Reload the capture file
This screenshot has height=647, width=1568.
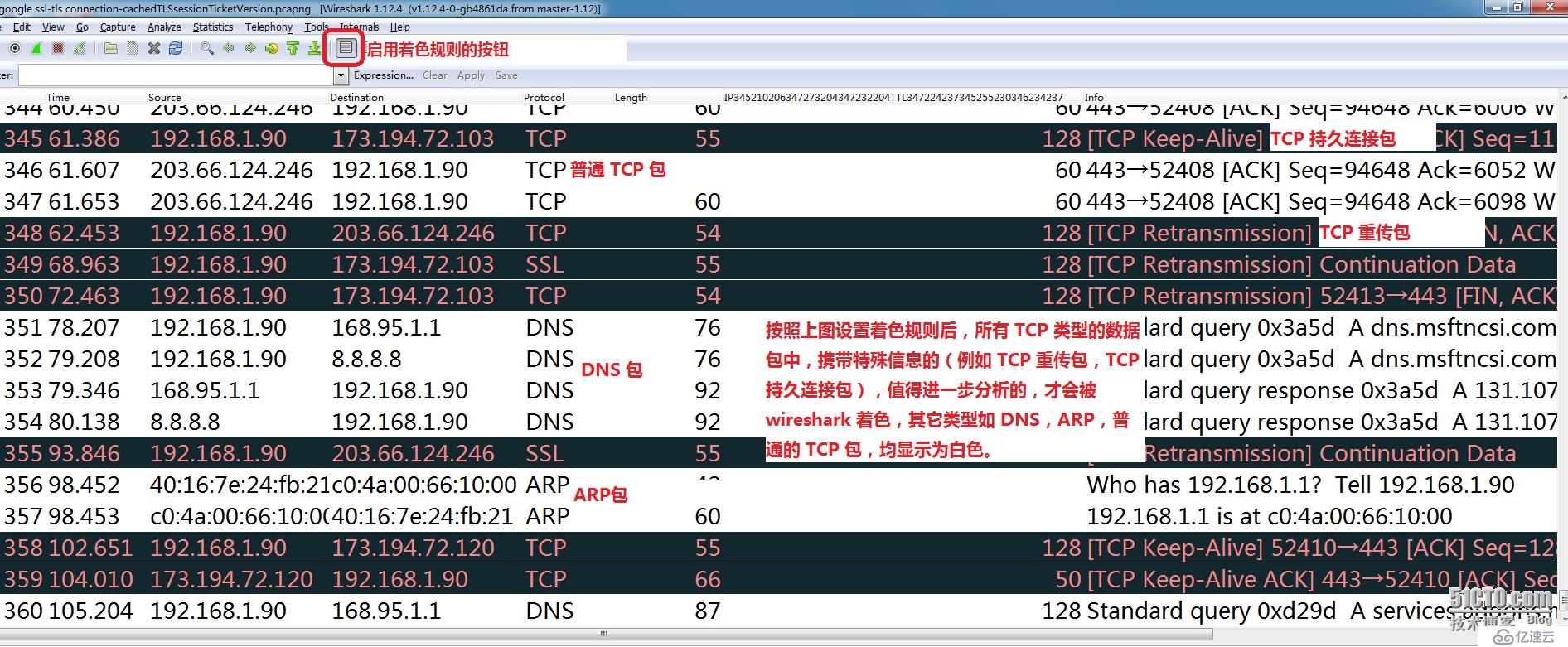(x=176, y=49)
